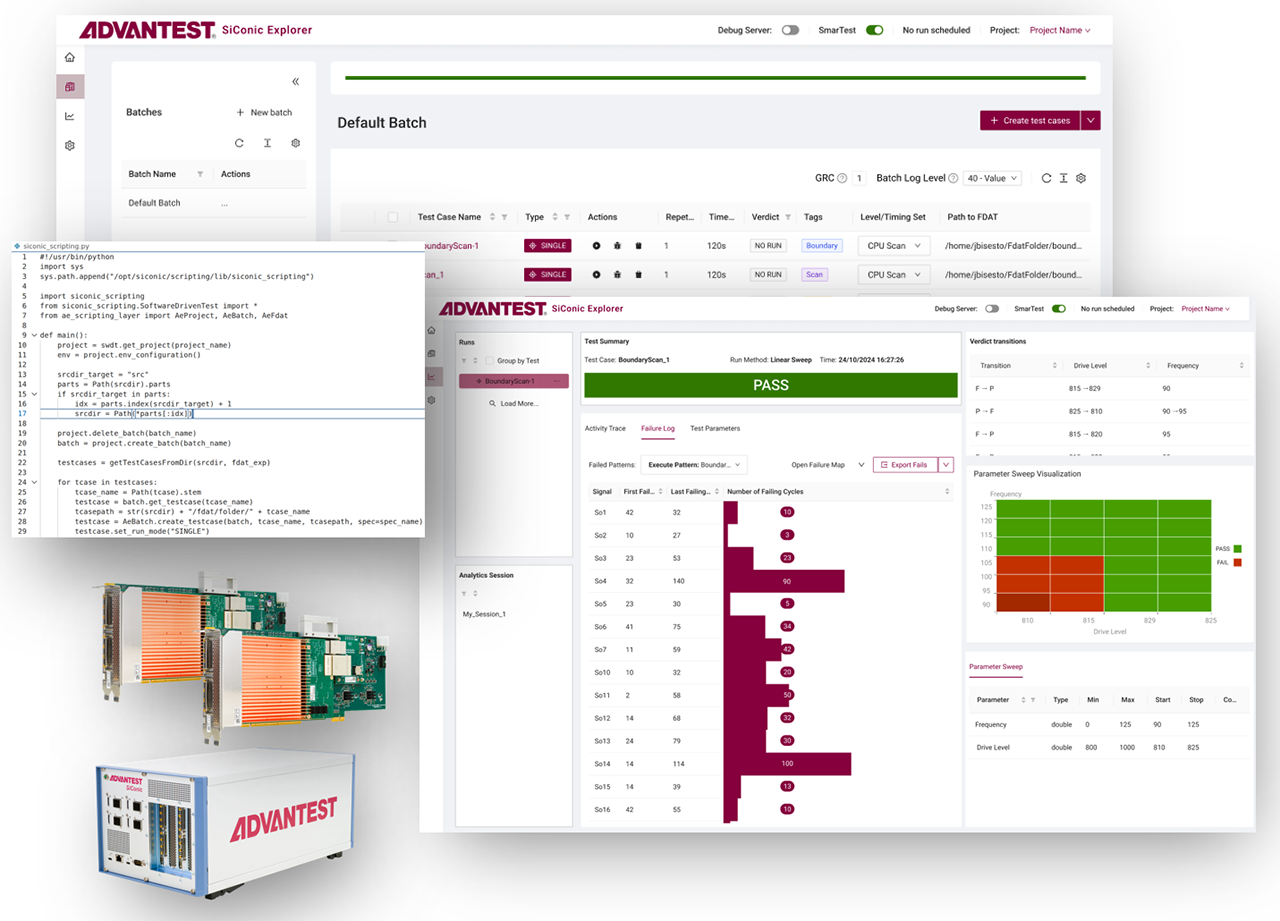Sort Transition column in Verdict transitions
The height and width of the screenshot is (921, 1280).
point(1055,366)
